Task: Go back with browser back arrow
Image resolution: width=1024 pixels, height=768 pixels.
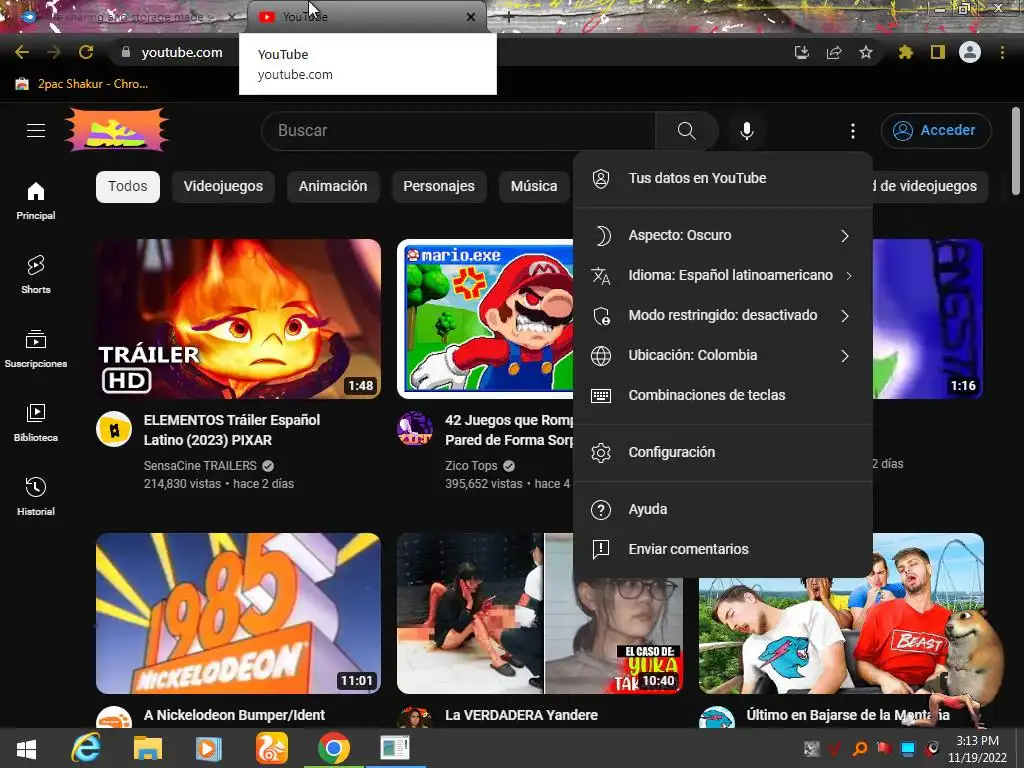Action: click(x=22, y=52)
